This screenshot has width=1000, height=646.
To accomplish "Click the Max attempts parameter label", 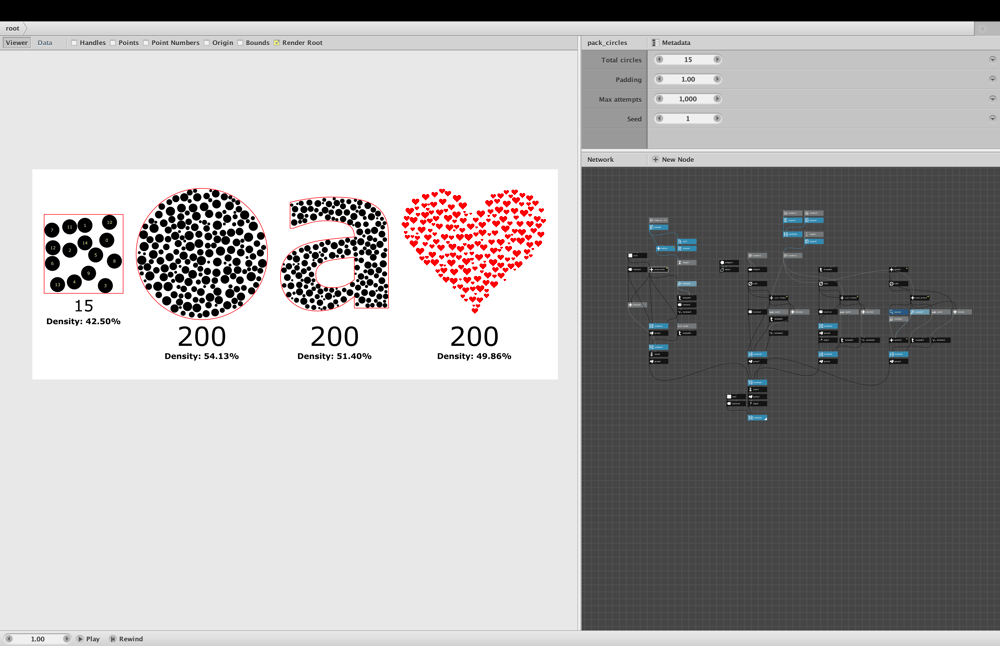I will [x=620, y=99].
